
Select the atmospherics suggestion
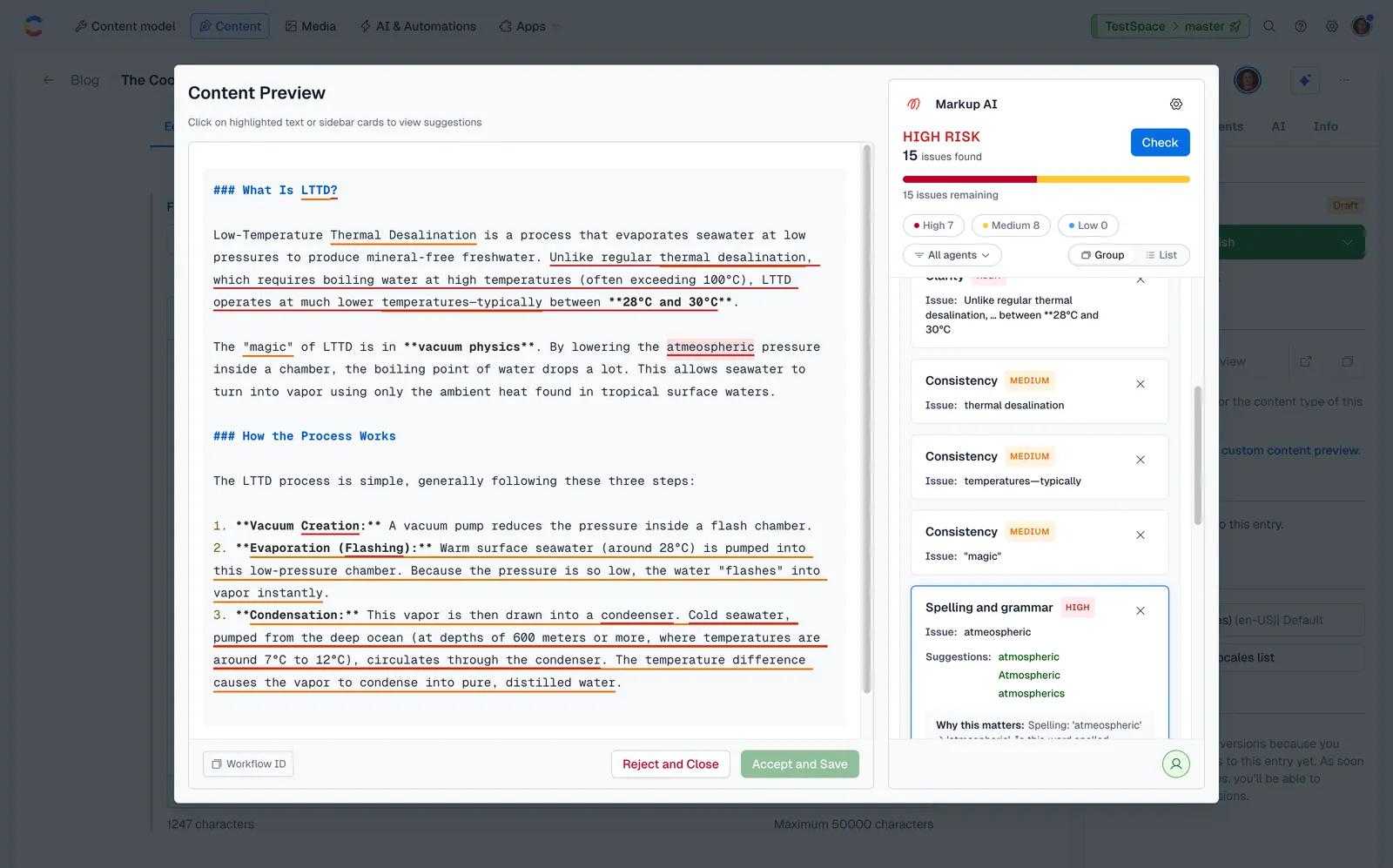coord(1031,694)
